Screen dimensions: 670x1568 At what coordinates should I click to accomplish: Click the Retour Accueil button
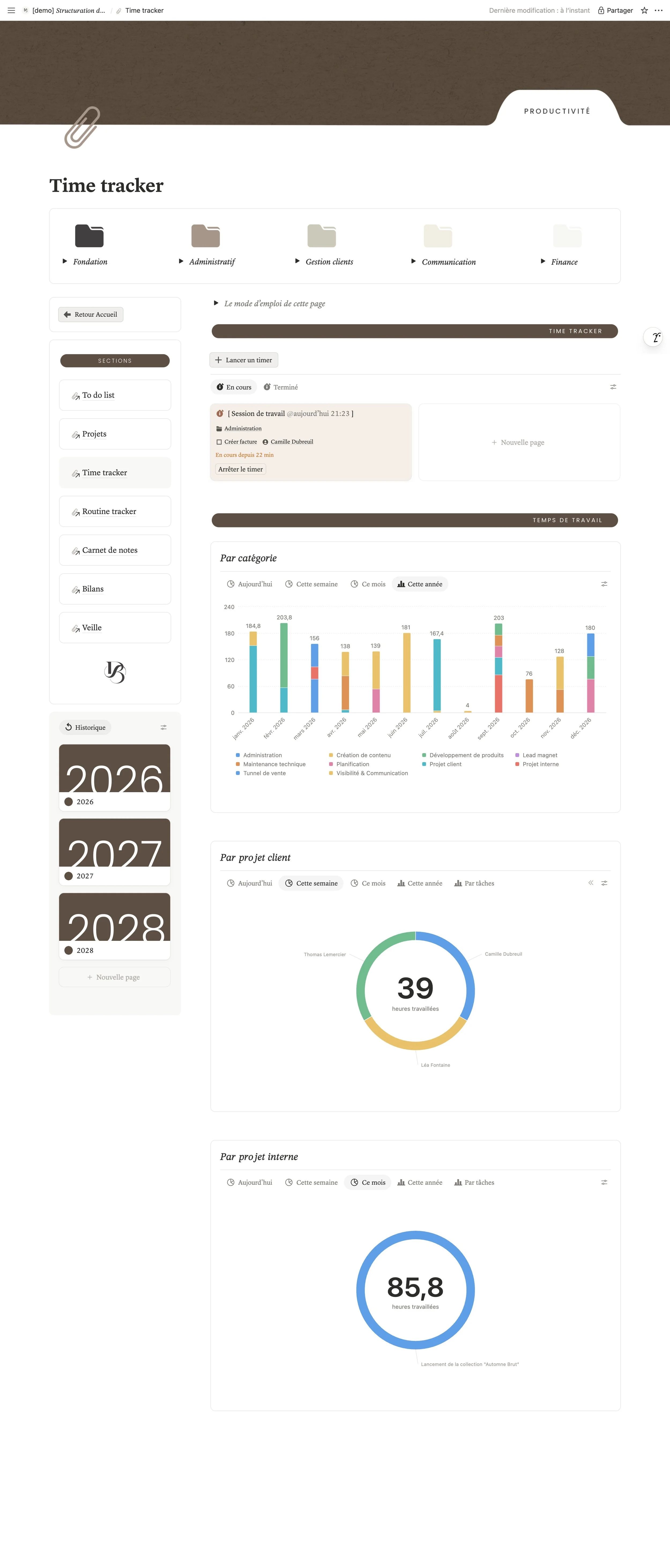[x=91, y=315]
